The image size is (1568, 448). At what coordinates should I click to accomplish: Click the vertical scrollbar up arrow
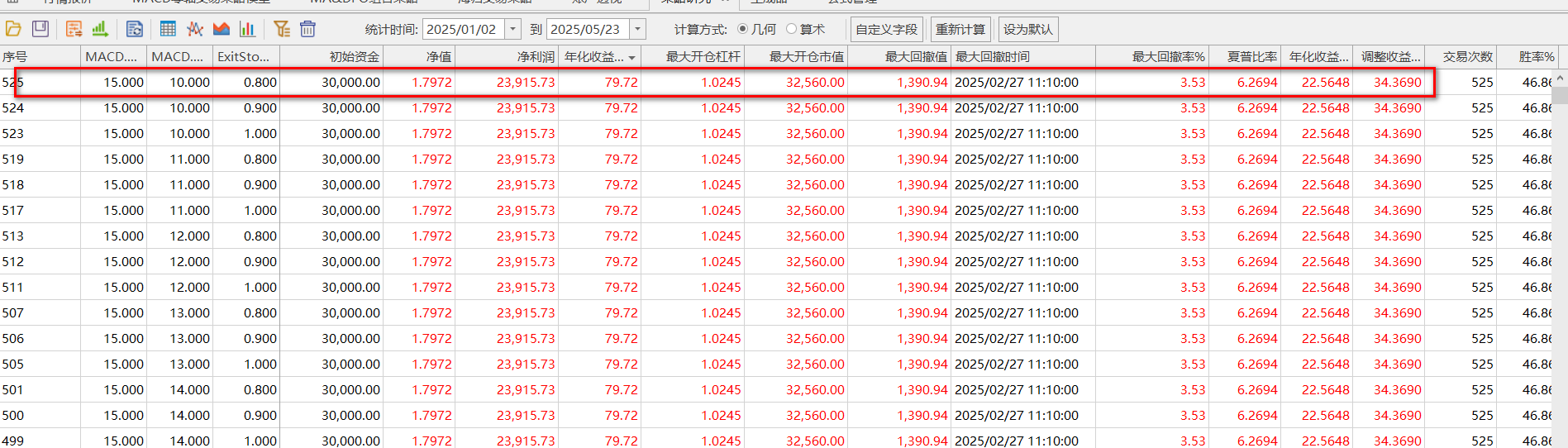[1560, 79]
